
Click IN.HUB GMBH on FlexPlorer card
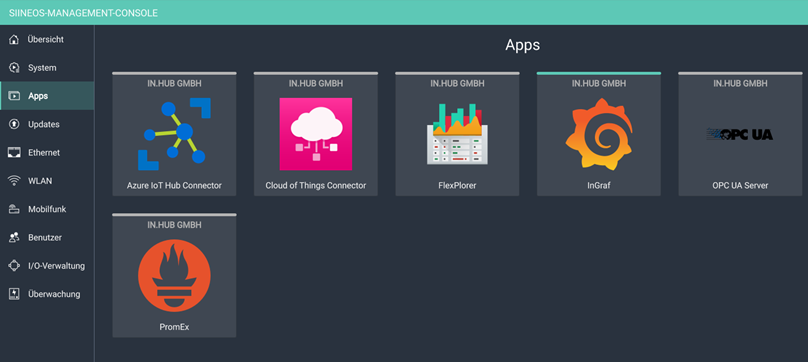(x=458, y=83)
